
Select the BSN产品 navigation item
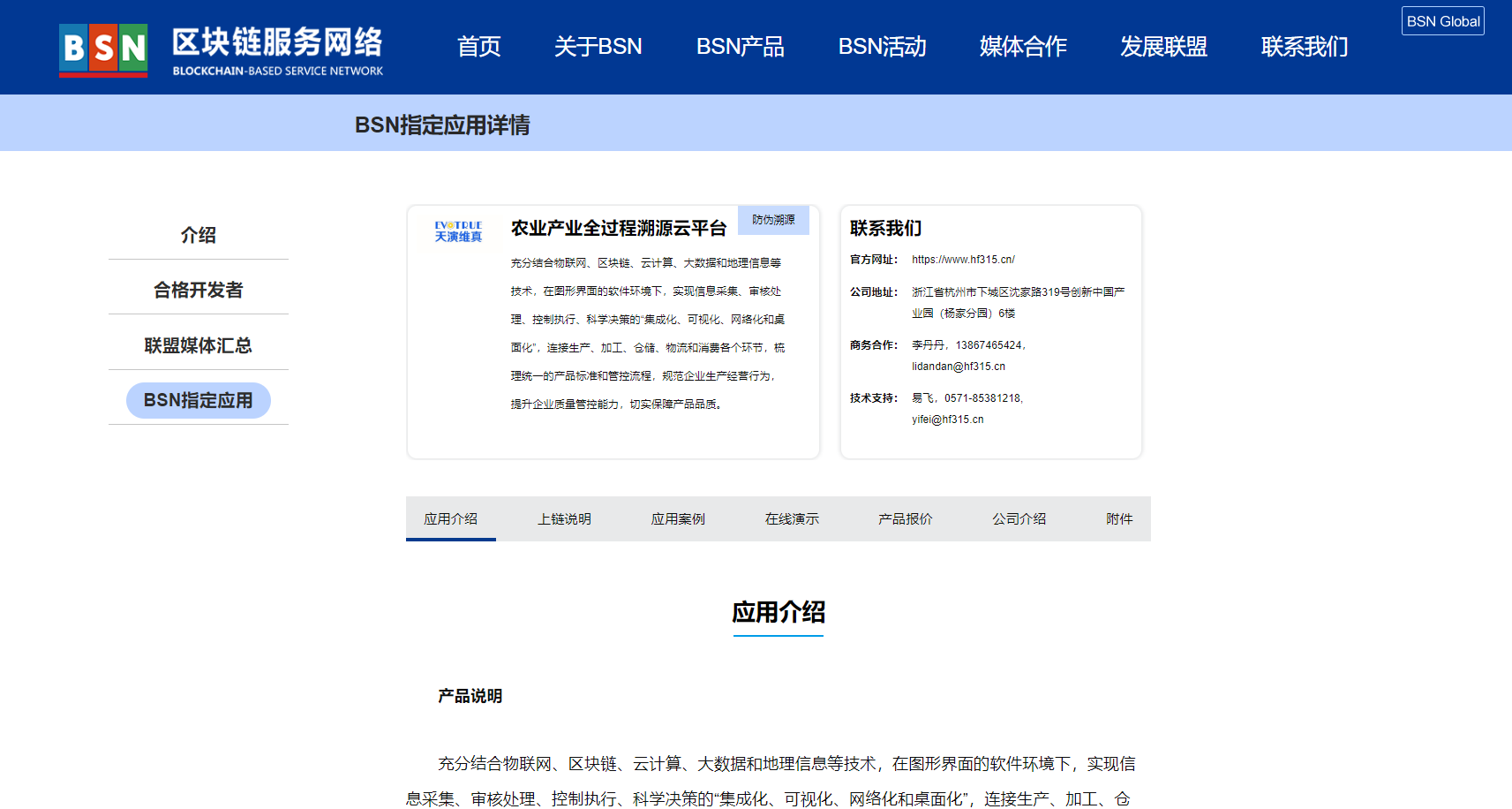[x=740, y=47]
